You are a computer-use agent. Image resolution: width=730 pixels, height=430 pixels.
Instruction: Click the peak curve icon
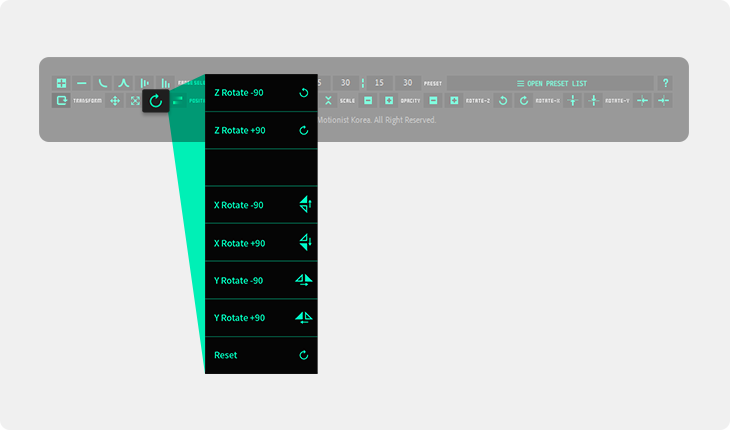click(x=123, y=83)
